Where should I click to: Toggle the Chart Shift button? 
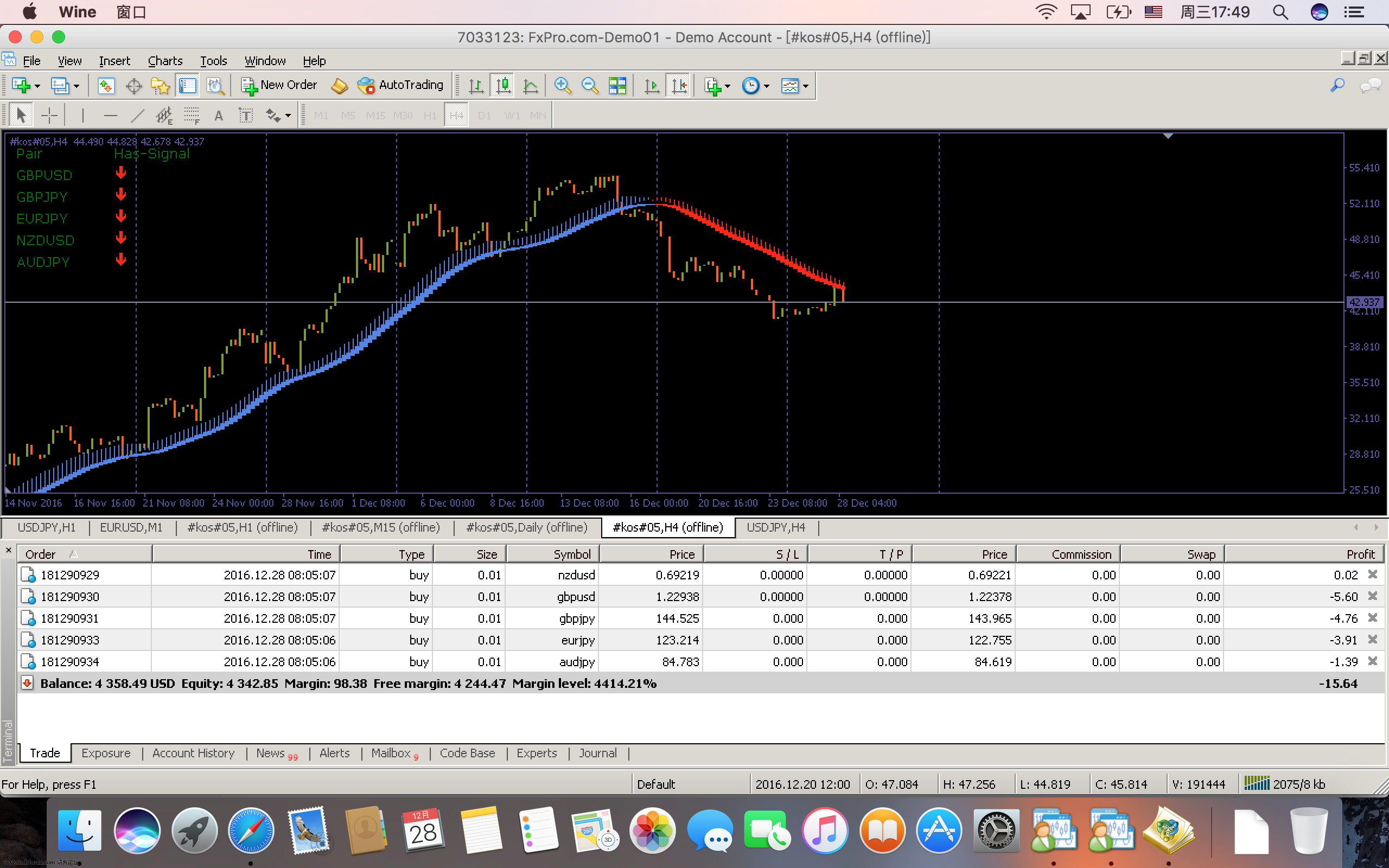(679, 86)
